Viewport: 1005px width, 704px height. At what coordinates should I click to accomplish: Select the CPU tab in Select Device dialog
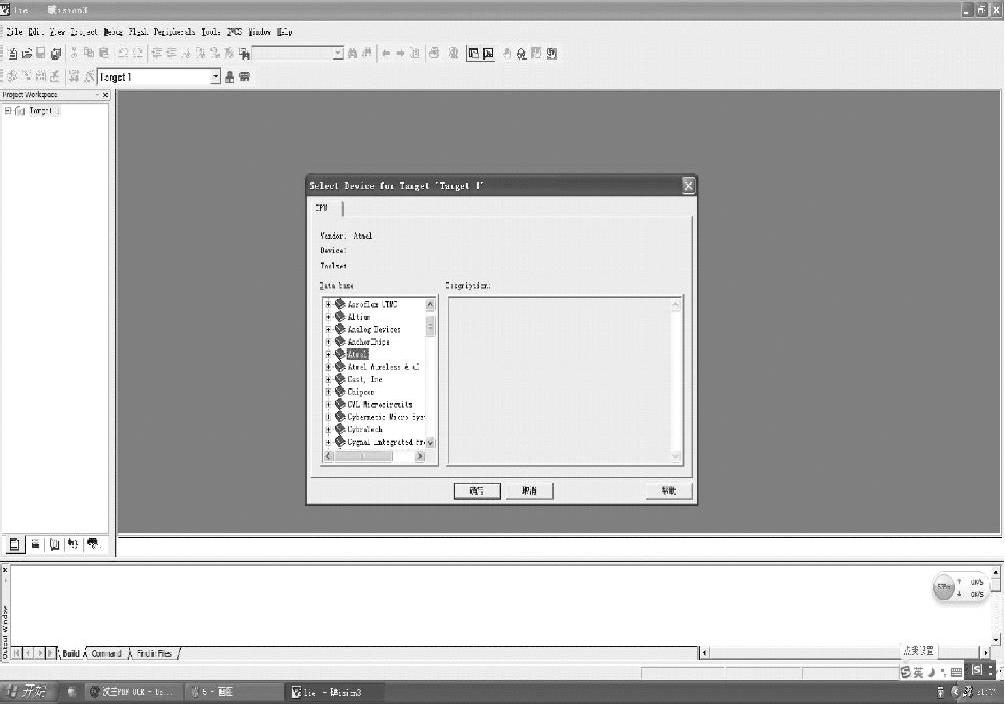point(322,208)
